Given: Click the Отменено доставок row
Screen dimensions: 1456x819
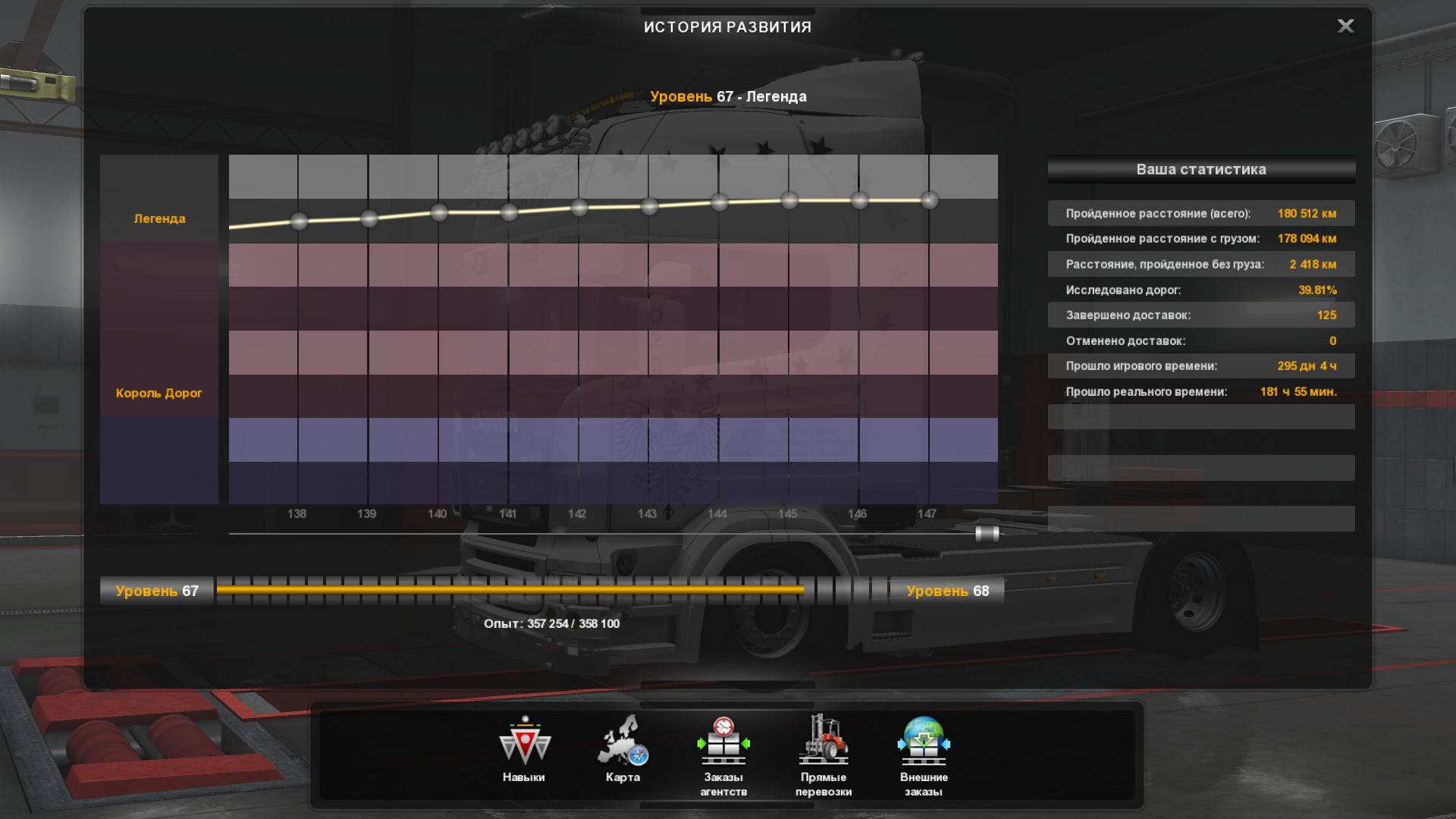Looking at the screenshot, I should (1201, 340).
